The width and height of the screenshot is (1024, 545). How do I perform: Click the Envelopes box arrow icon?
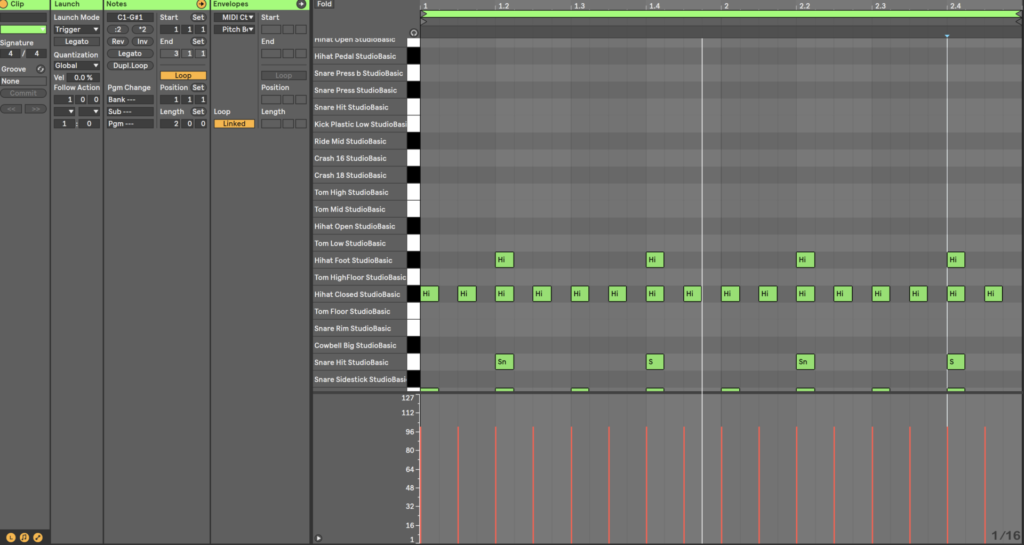pos(302,5)
